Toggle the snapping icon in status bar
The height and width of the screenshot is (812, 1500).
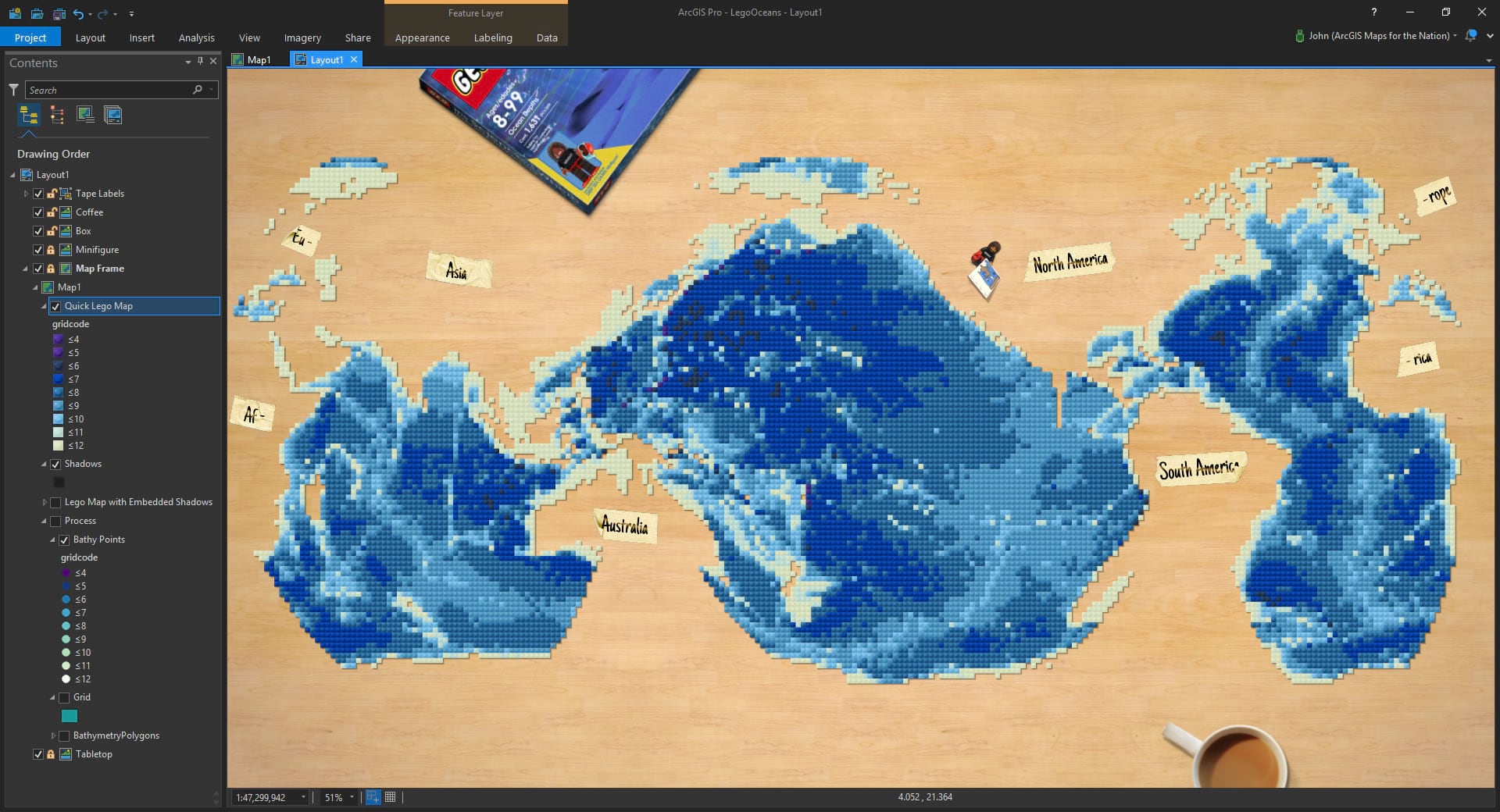point(373,796)
